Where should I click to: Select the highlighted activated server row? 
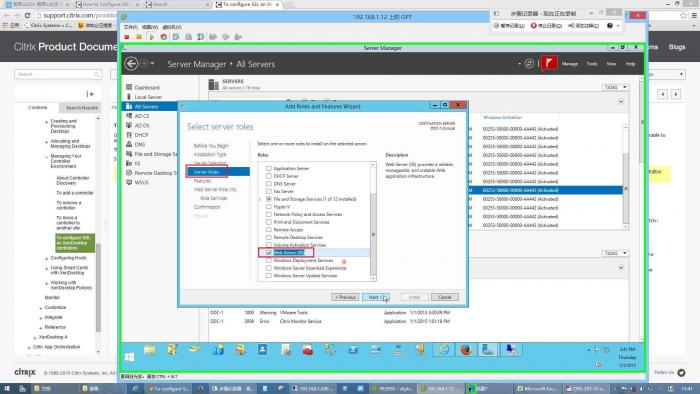(x=545, y=190)
